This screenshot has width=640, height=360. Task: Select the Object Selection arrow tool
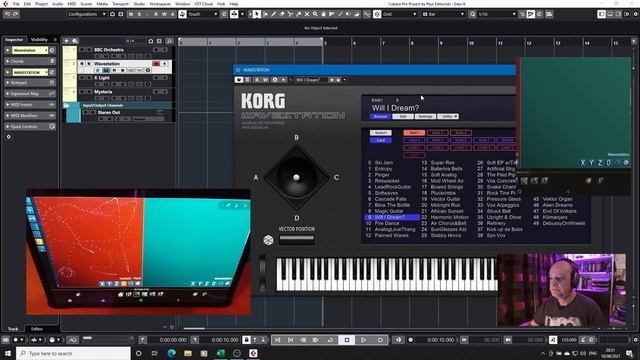256,14
